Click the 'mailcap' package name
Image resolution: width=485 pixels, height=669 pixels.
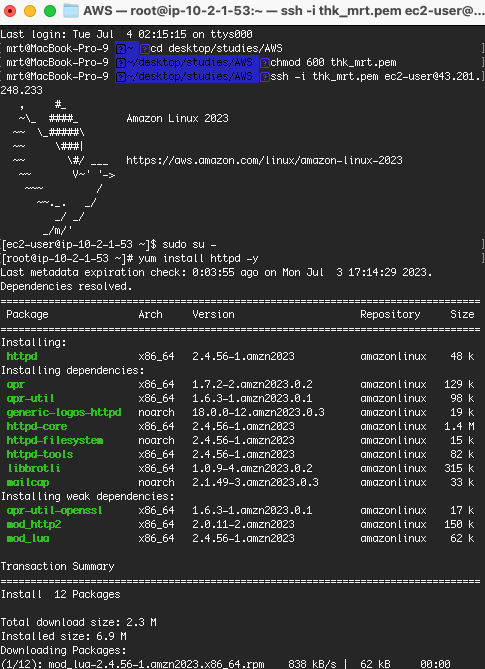click(x=28, y=483)
